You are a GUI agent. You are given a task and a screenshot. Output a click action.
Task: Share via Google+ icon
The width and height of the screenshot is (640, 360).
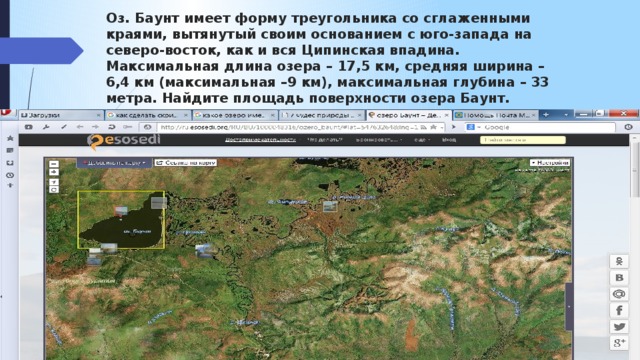coord(619,343)
